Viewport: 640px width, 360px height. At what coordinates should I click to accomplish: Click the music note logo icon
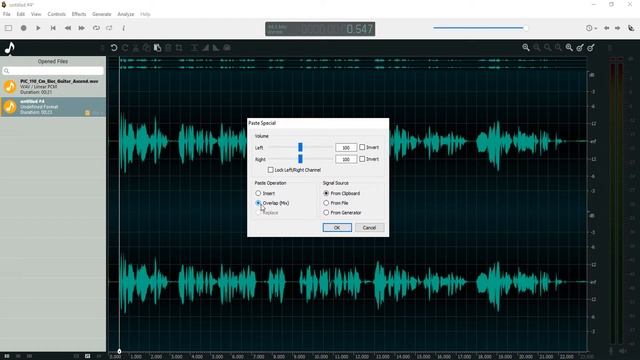(9, 48)
